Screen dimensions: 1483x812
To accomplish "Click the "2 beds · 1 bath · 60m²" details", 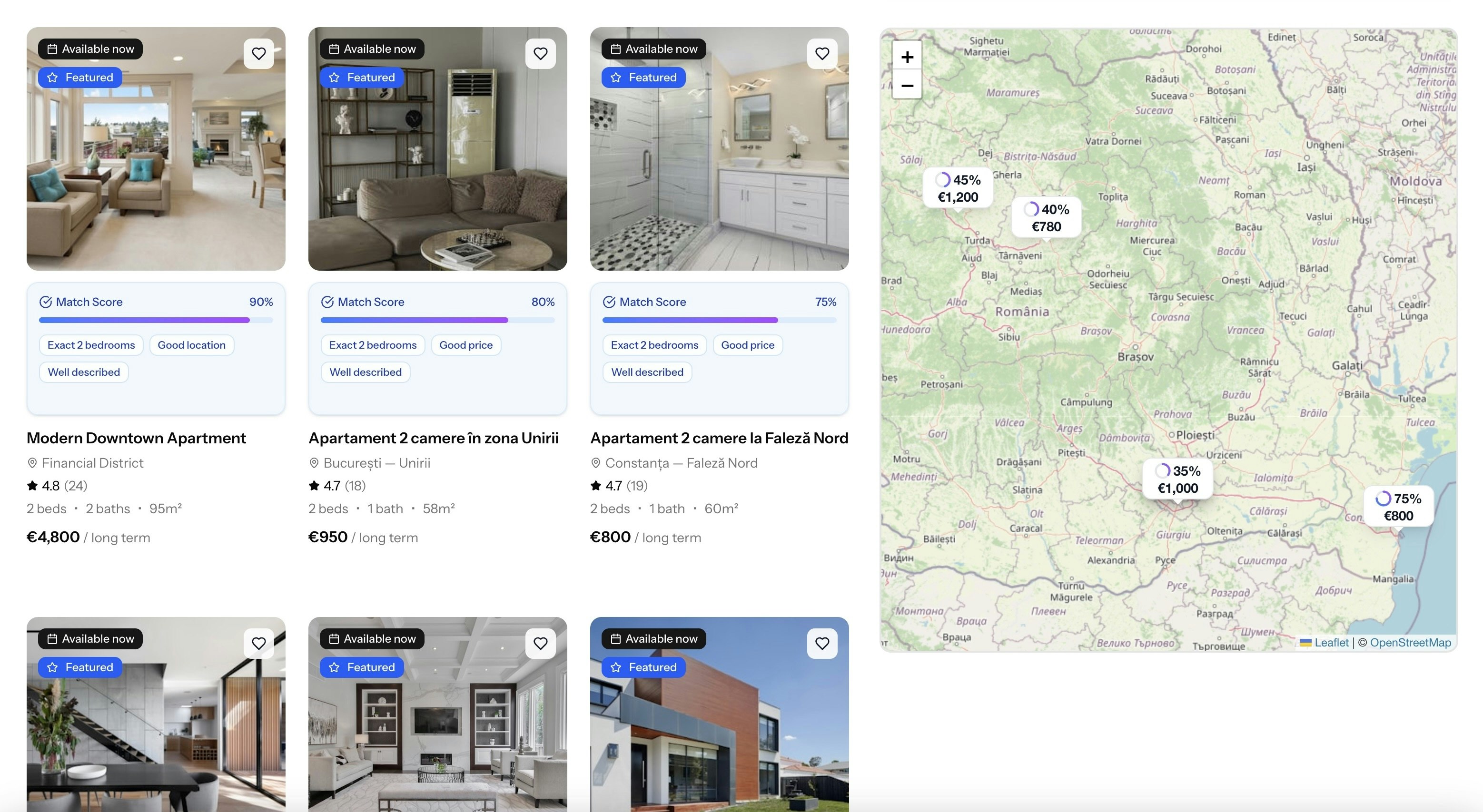I will click(x=664, y=508).
